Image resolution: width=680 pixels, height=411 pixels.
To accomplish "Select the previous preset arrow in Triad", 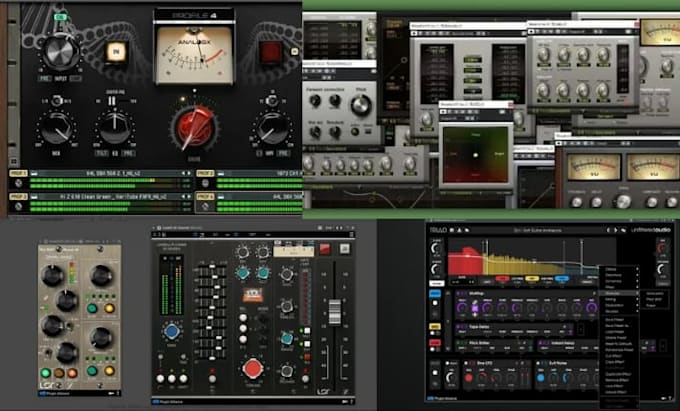I will (x=608, y=230).
